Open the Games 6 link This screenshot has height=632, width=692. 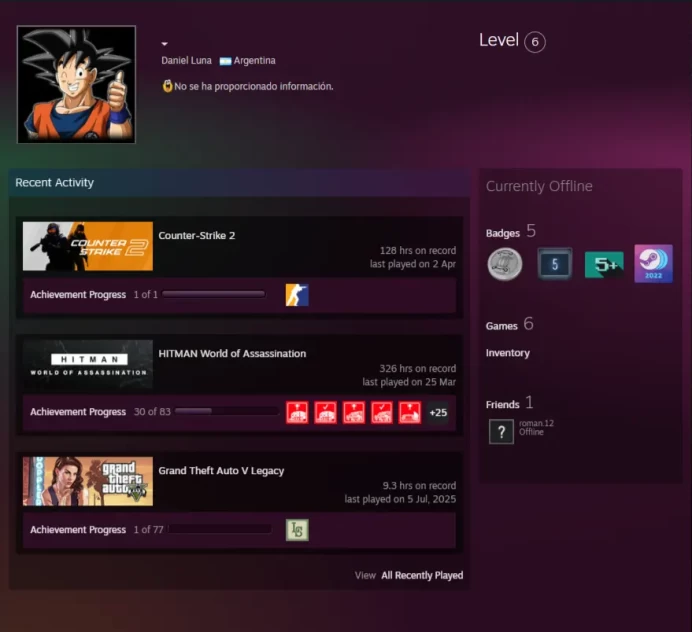(x=510, y=324)
